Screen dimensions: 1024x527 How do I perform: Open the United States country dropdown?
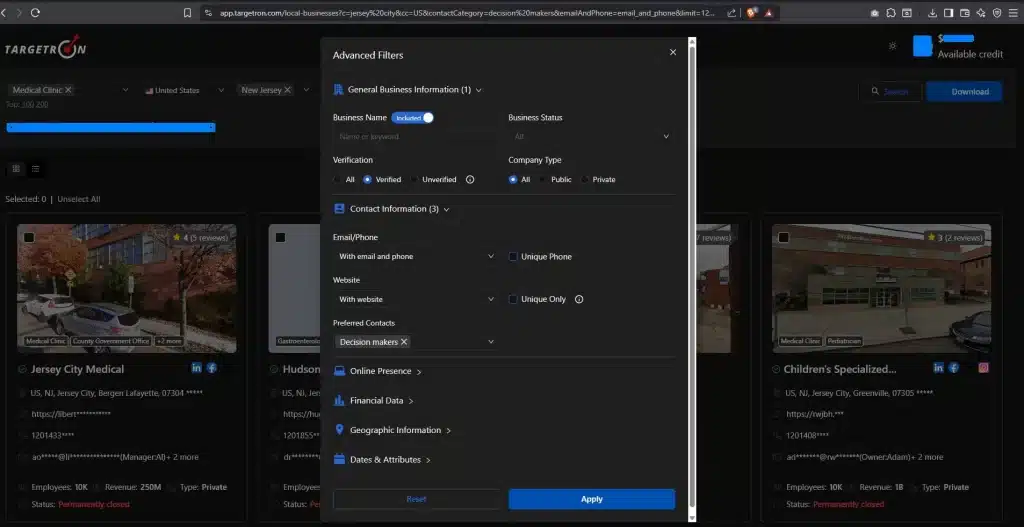tap(185, 90)
